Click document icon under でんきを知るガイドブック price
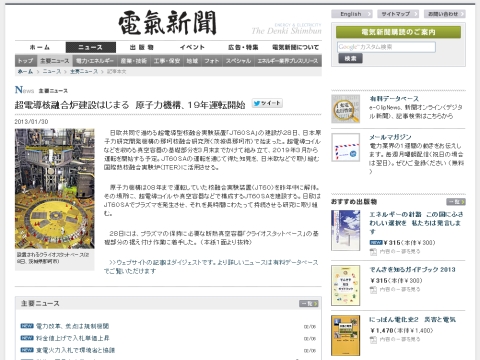480x360 pixels. tap(373, 290)
